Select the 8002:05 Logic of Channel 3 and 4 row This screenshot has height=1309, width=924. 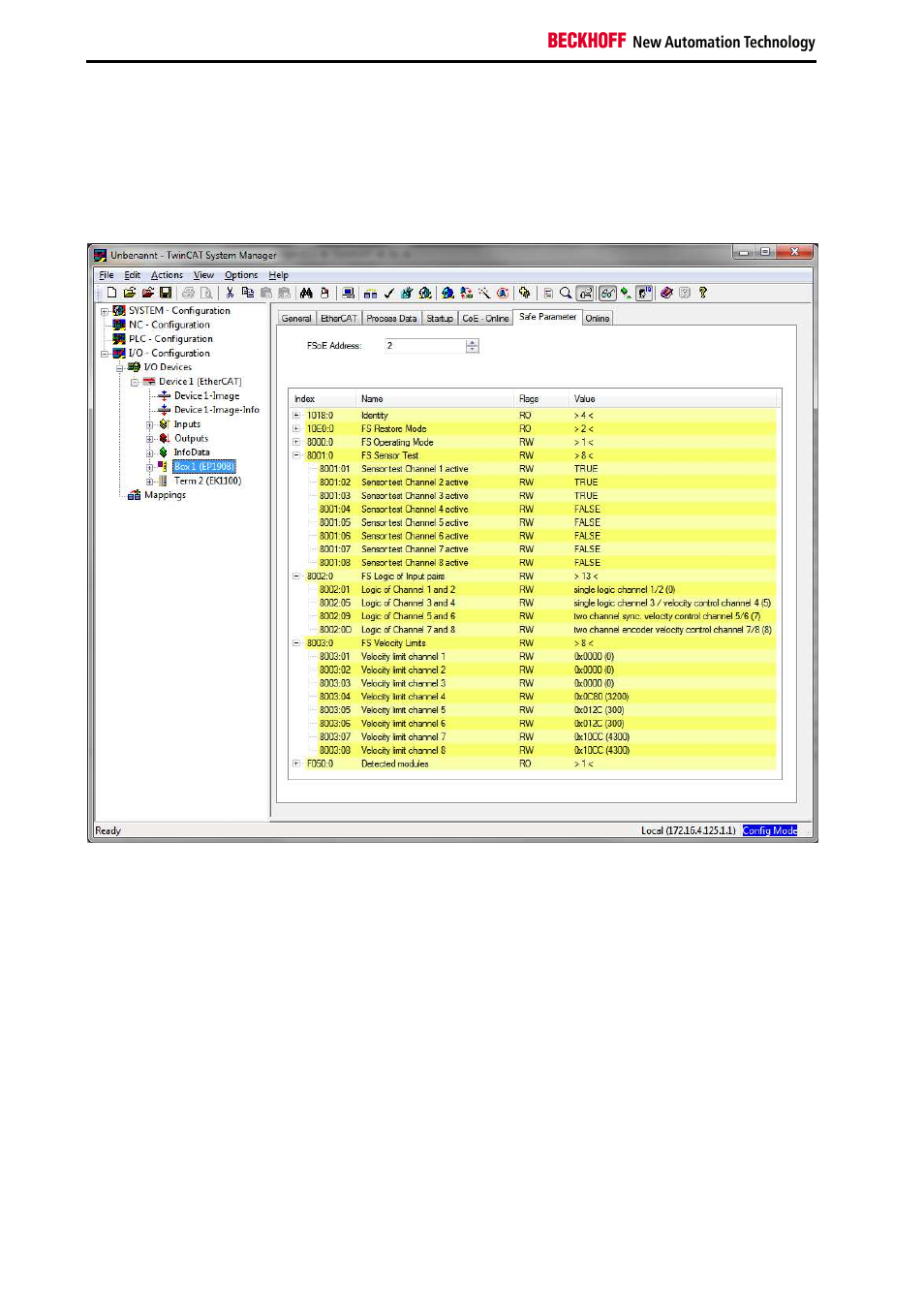coord(534,604)
